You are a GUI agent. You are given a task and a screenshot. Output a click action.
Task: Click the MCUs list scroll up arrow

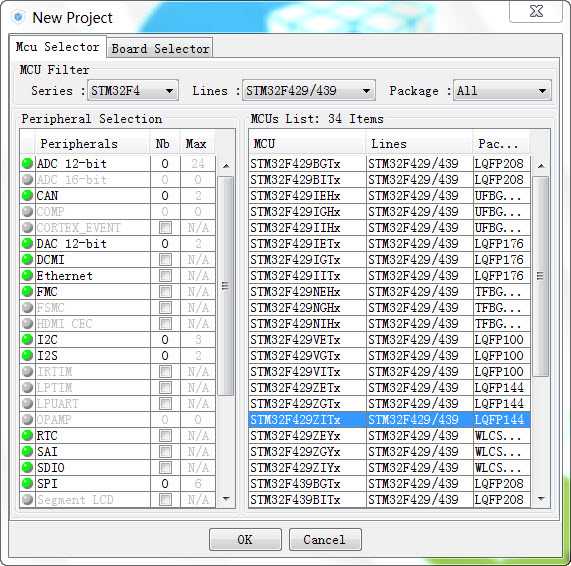541,166
